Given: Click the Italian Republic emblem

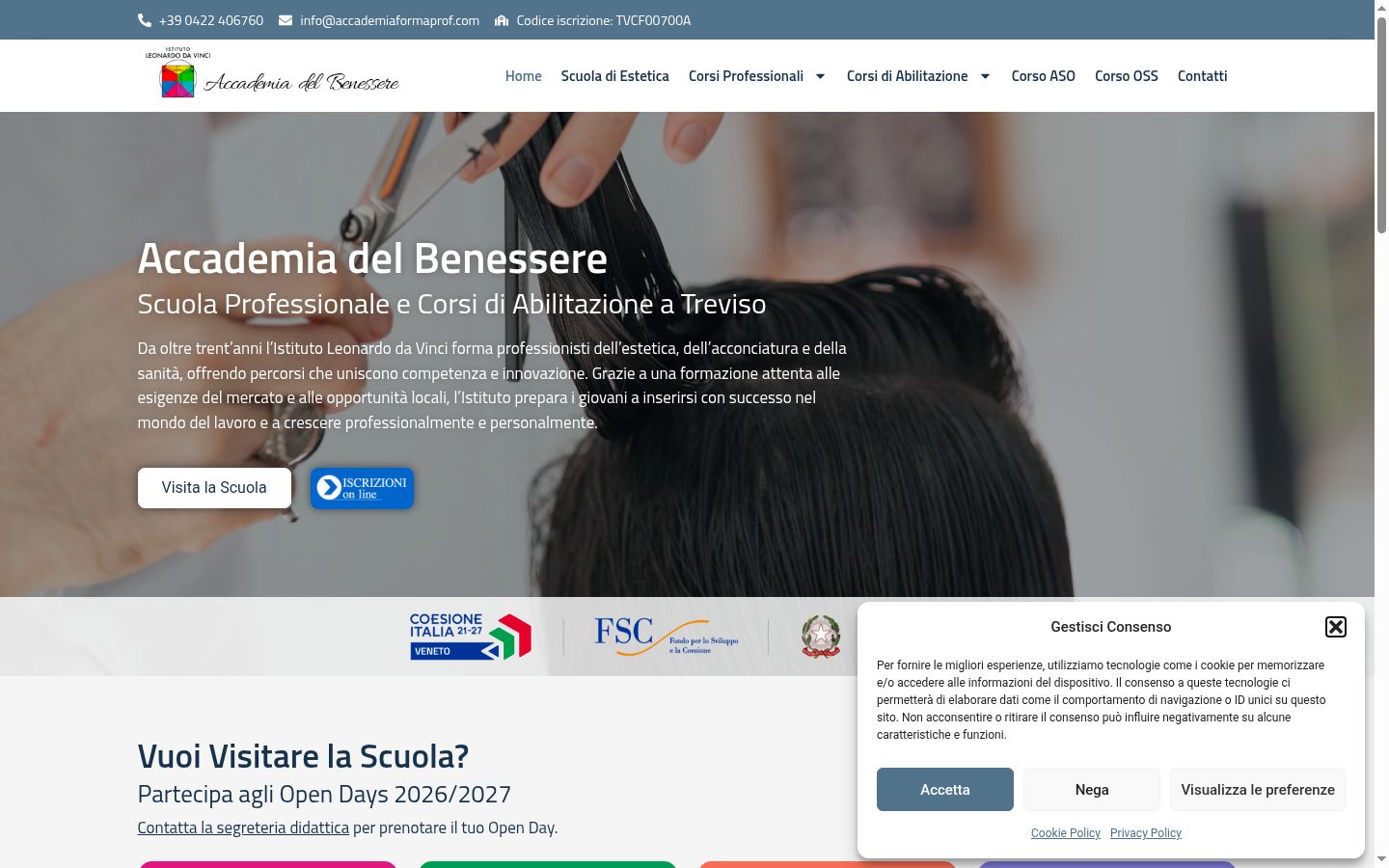Looking at the screenshot, I should click(x=821, y=637).
